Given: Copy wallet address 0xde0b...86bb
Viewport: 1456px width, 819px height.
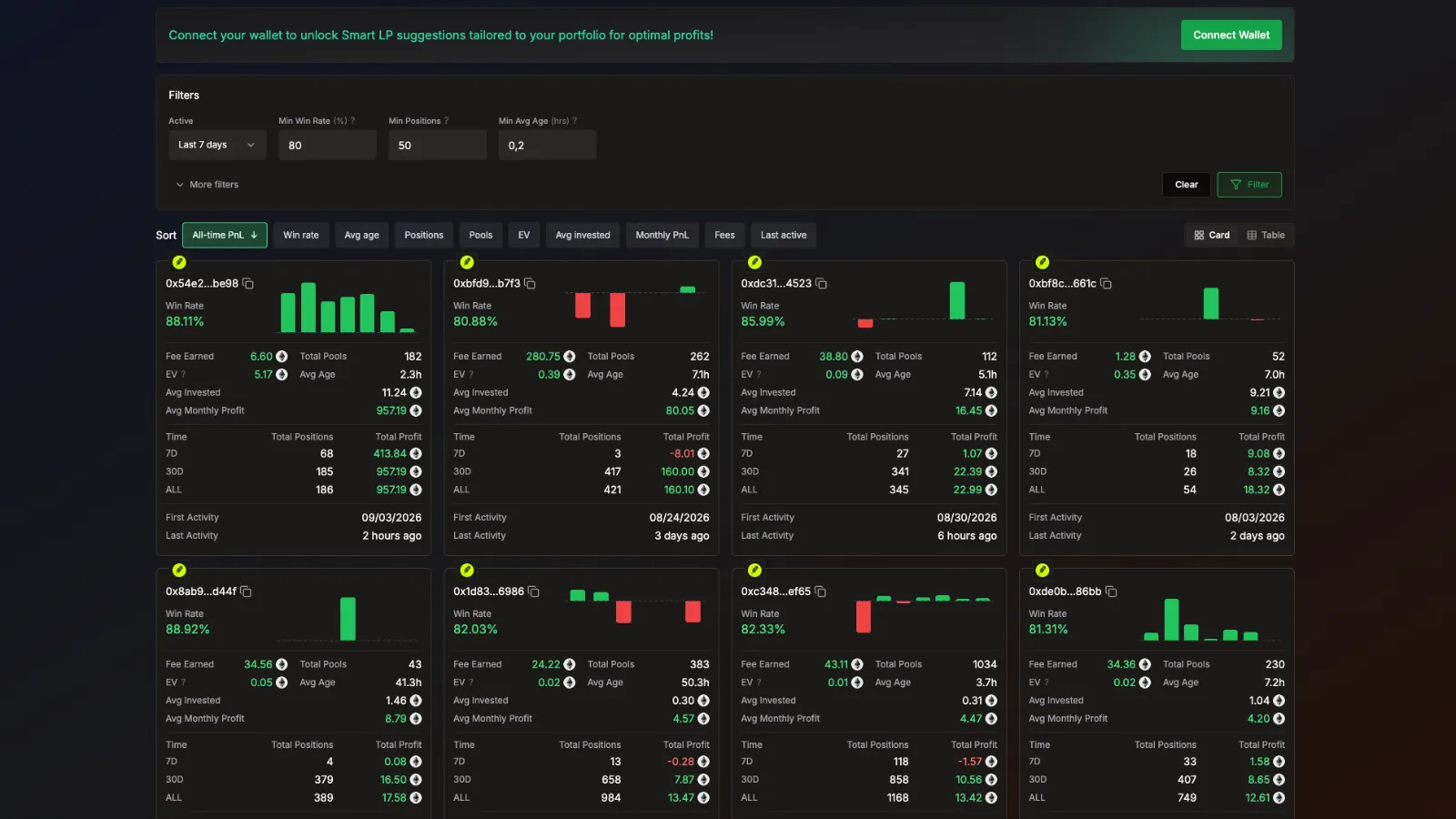Looking at the screenshot, I should [x=1110, y=591].
